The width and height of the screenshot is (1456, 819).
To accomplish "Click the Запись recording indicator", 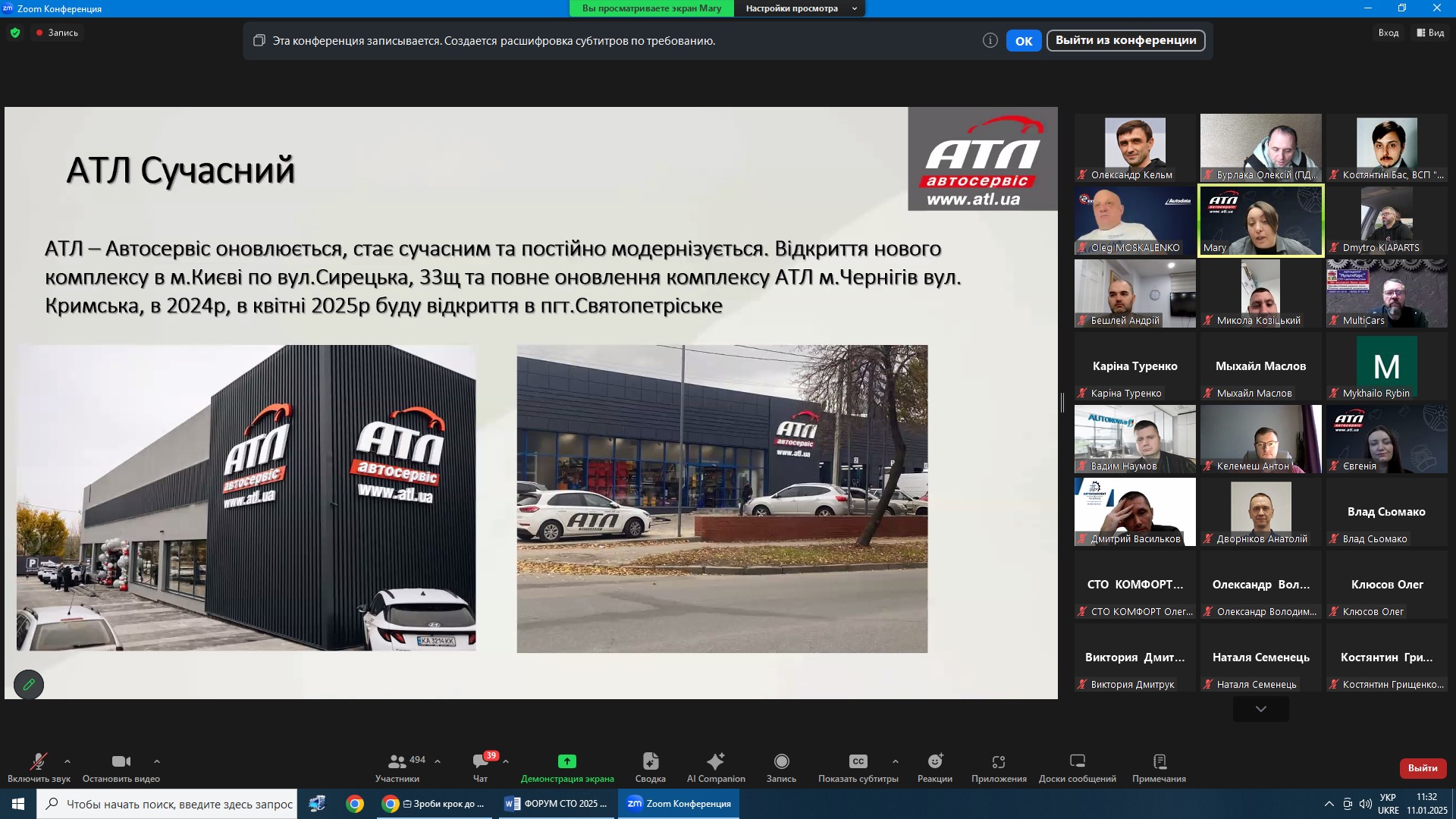I will [x=57, y=33].
